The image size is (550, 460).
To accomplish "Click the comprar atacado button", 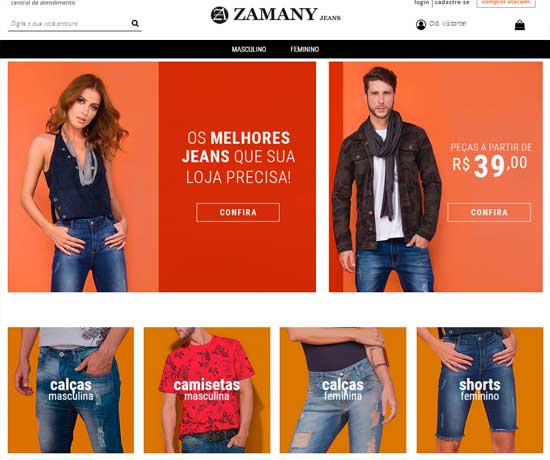I will [506, 3].
